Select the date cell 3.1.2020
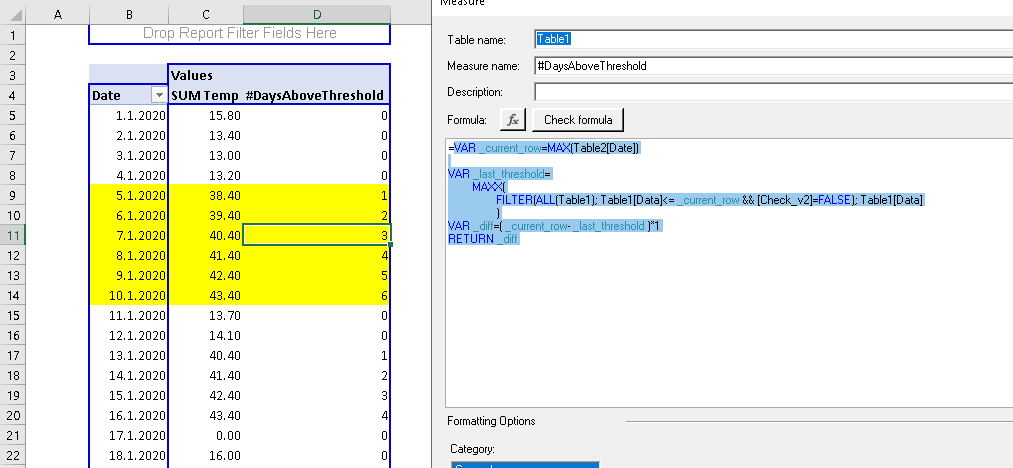Viewport: 1013px width, 468px height. [129, 156]
